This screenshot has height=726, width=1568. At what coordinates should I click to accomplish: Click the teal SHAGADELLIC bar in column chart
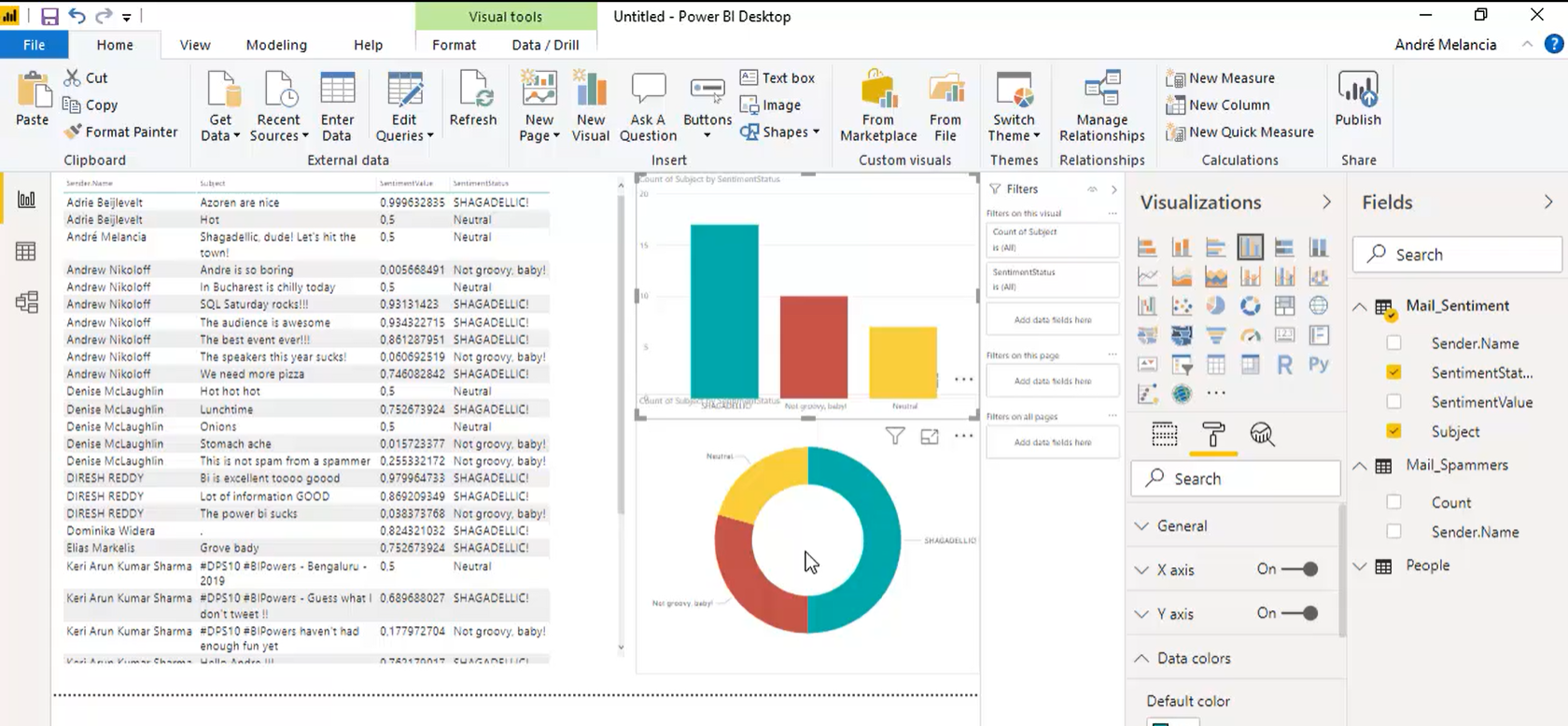point(724,312)
